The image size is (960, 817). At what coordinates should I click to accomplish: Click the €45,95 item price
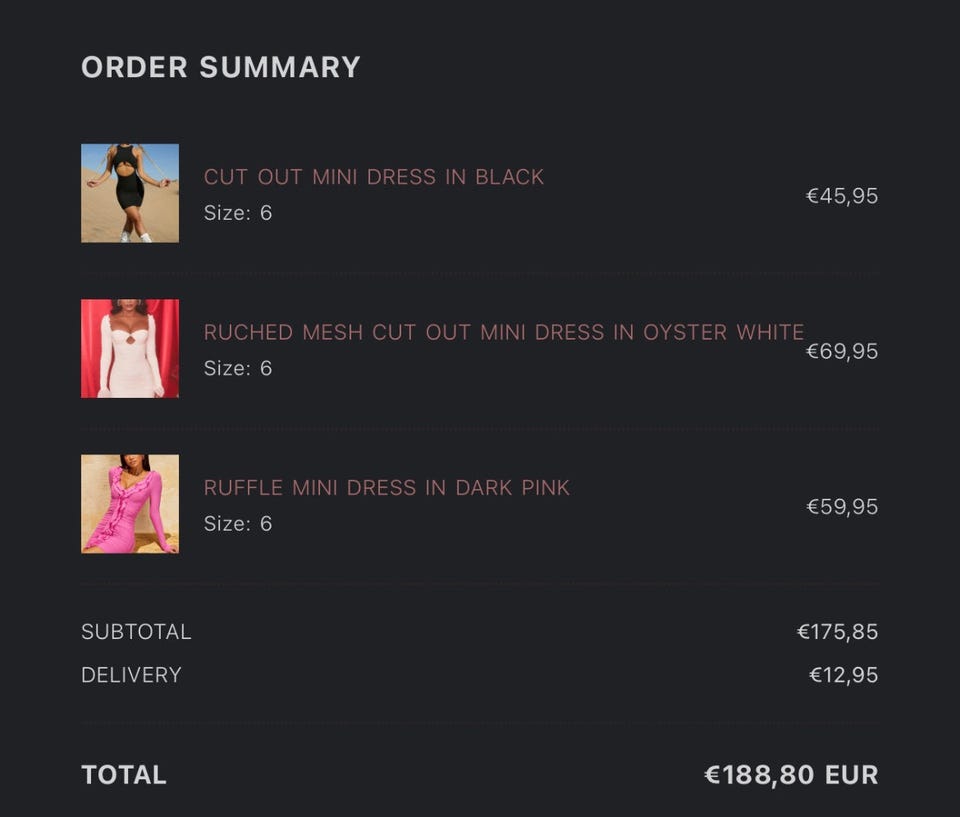click(842, 196)
